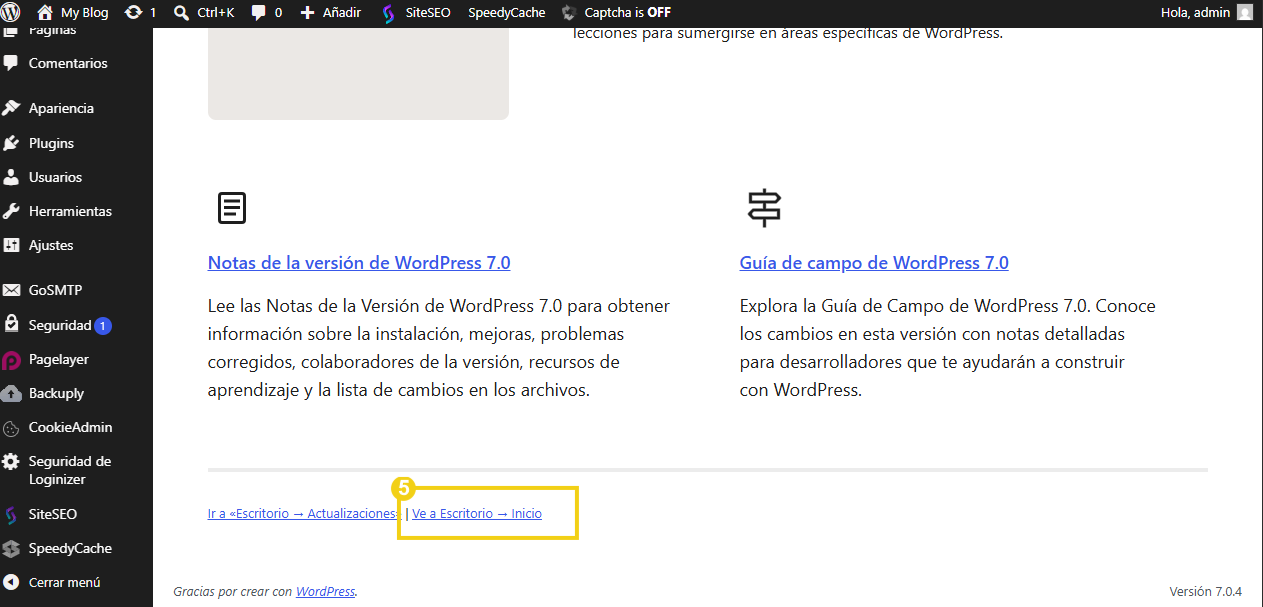Click the release notes document icon

pos(232,208)
